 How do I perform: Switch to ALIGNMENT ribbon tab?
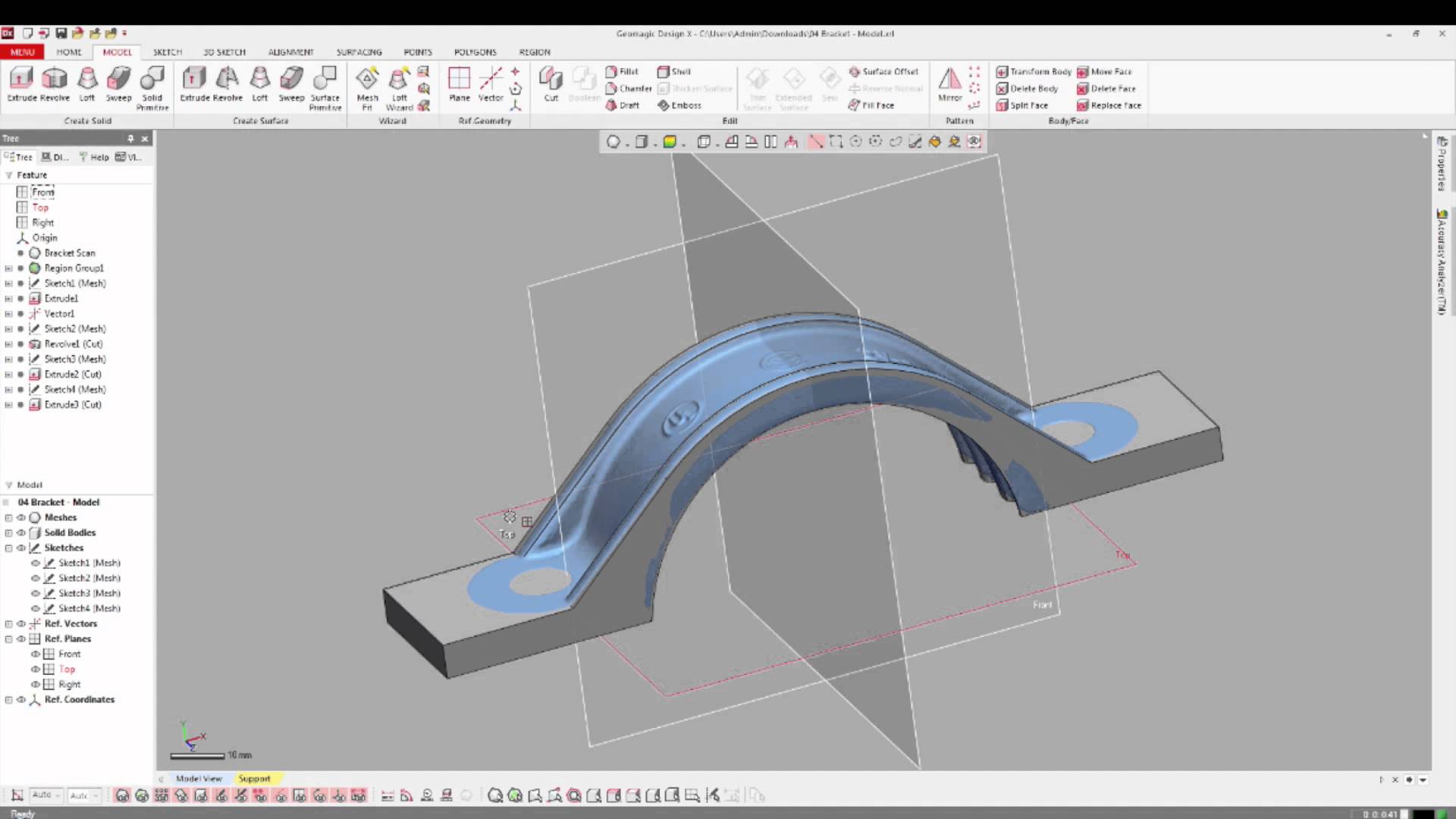[290, 52]
